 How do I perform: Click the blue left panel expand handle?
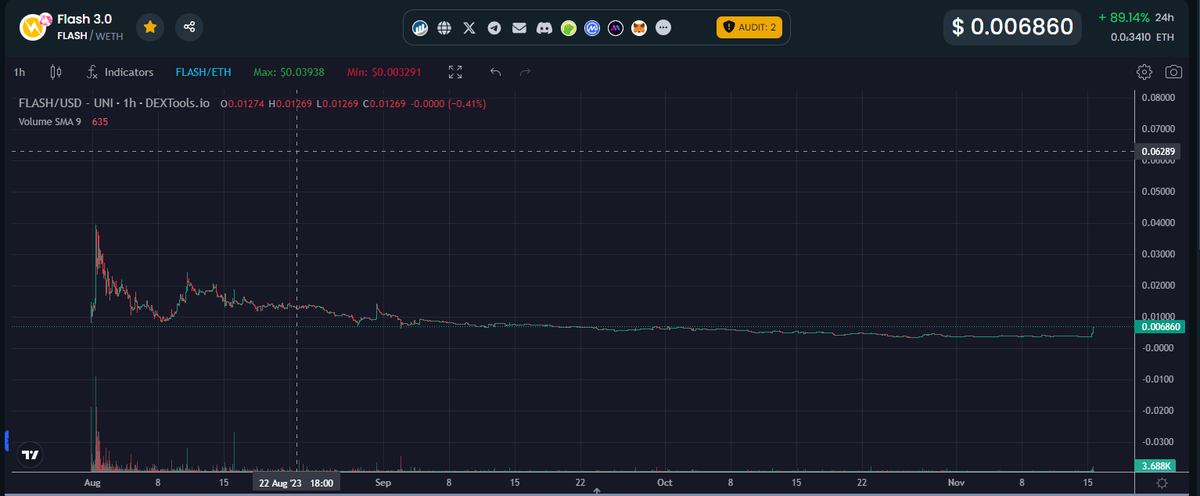[x=7, y=440]
